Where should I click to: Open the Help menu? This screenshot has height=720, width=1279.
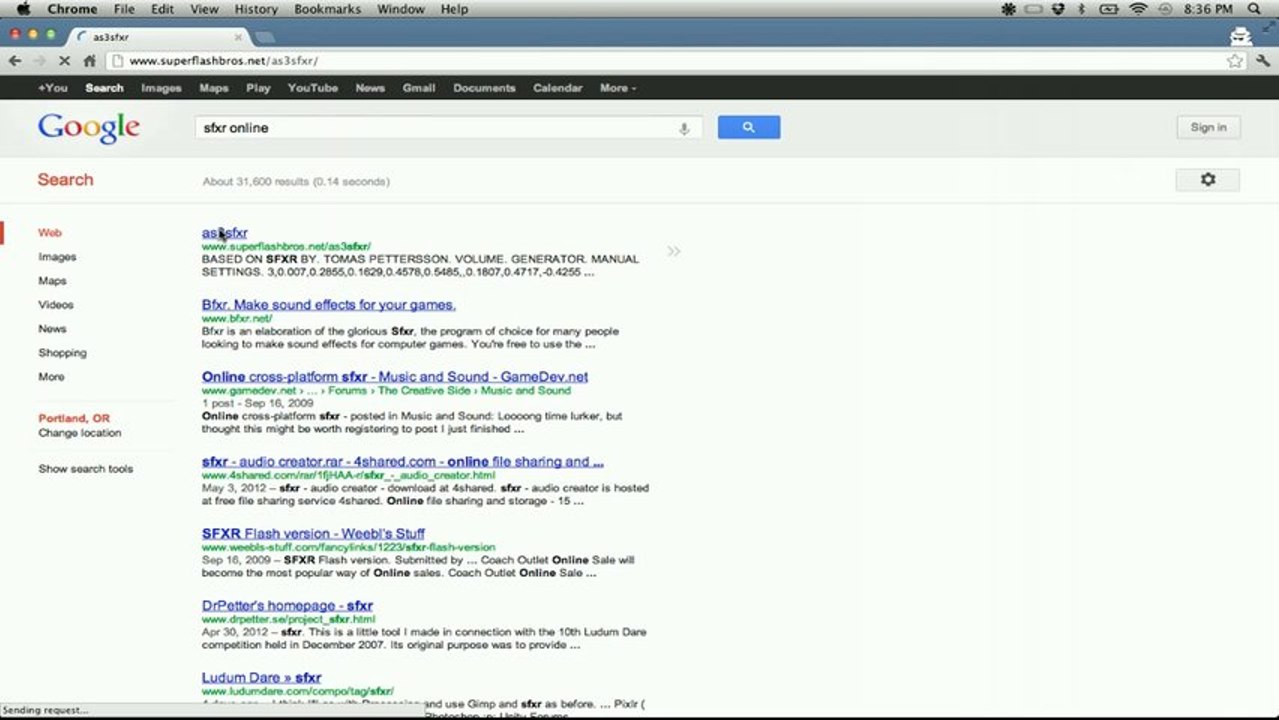tap(454, 9)
